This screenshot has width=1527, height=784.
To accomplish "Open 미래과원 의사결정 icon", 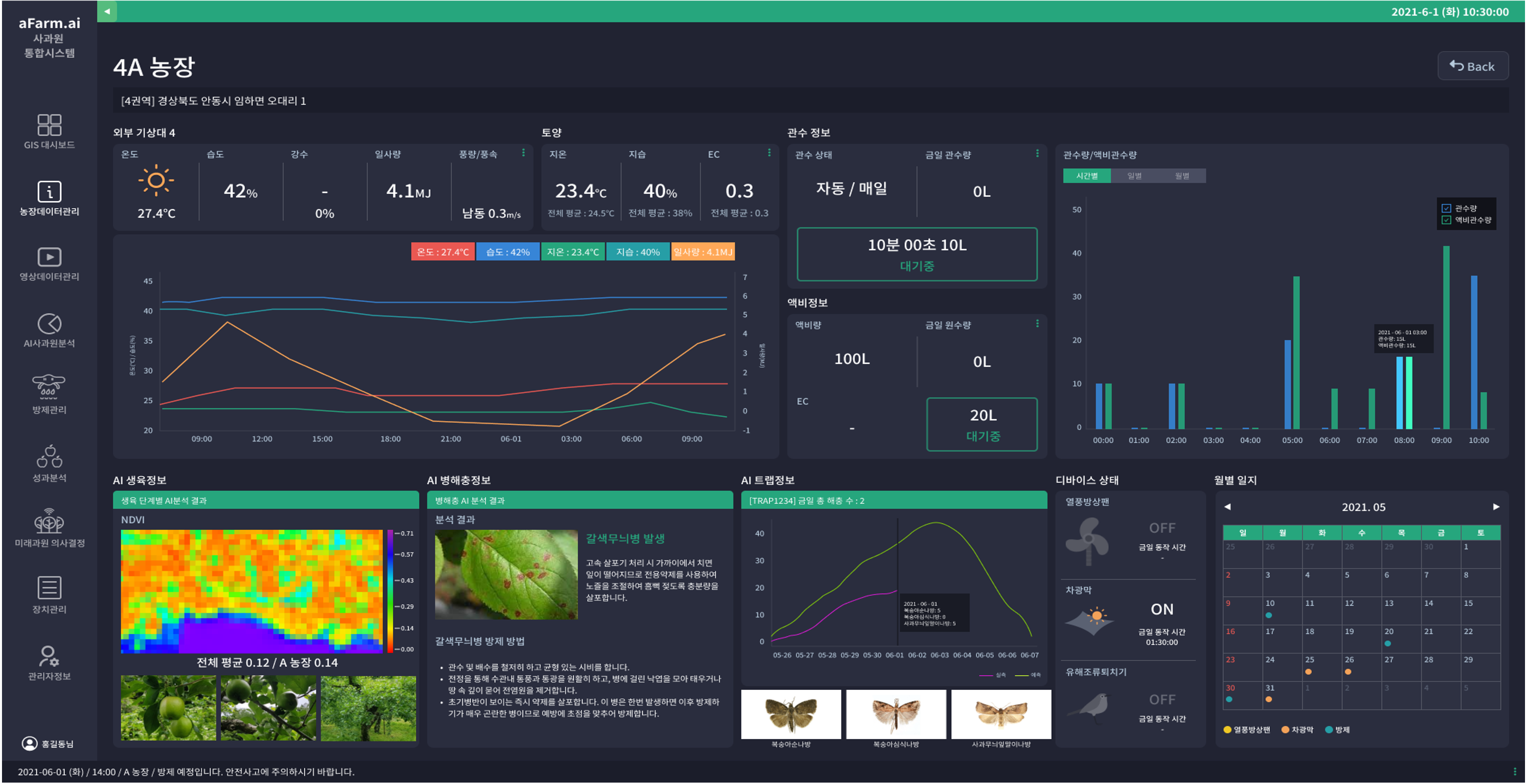I will coord(49,520).
